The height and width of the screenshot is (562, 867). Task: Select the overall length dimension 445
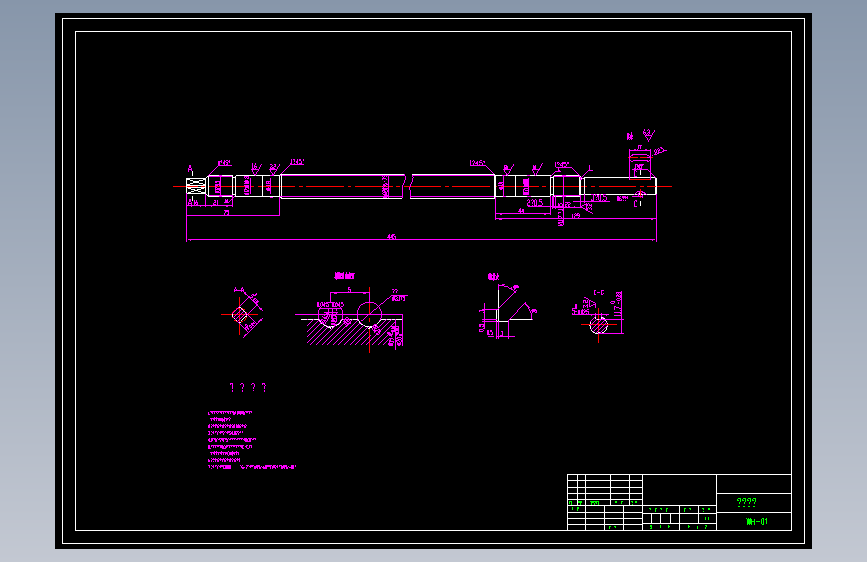coord(391,237)
